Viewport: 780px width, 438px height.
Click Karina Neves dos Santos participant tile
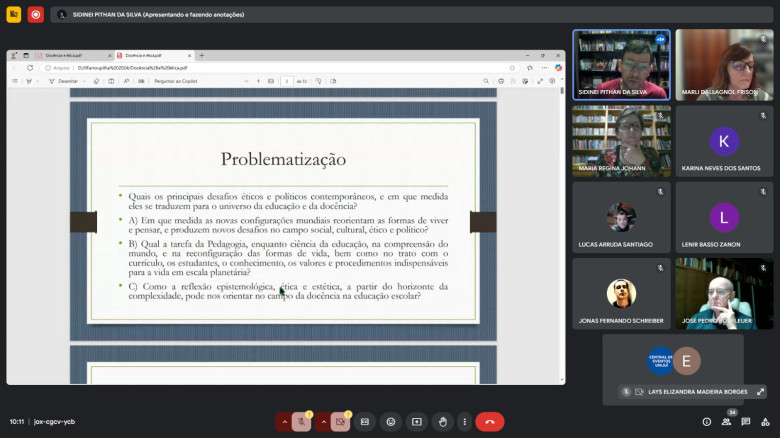(x=724, y=141)
